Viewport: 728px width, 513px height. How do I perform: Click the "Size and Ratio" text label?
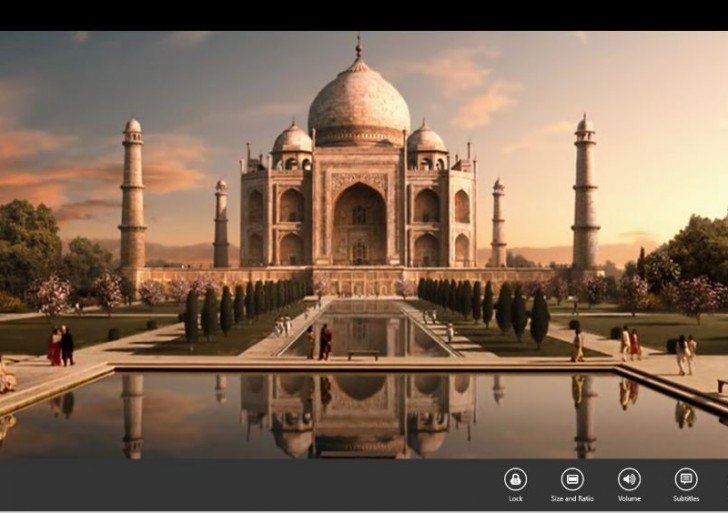(572, 498)
